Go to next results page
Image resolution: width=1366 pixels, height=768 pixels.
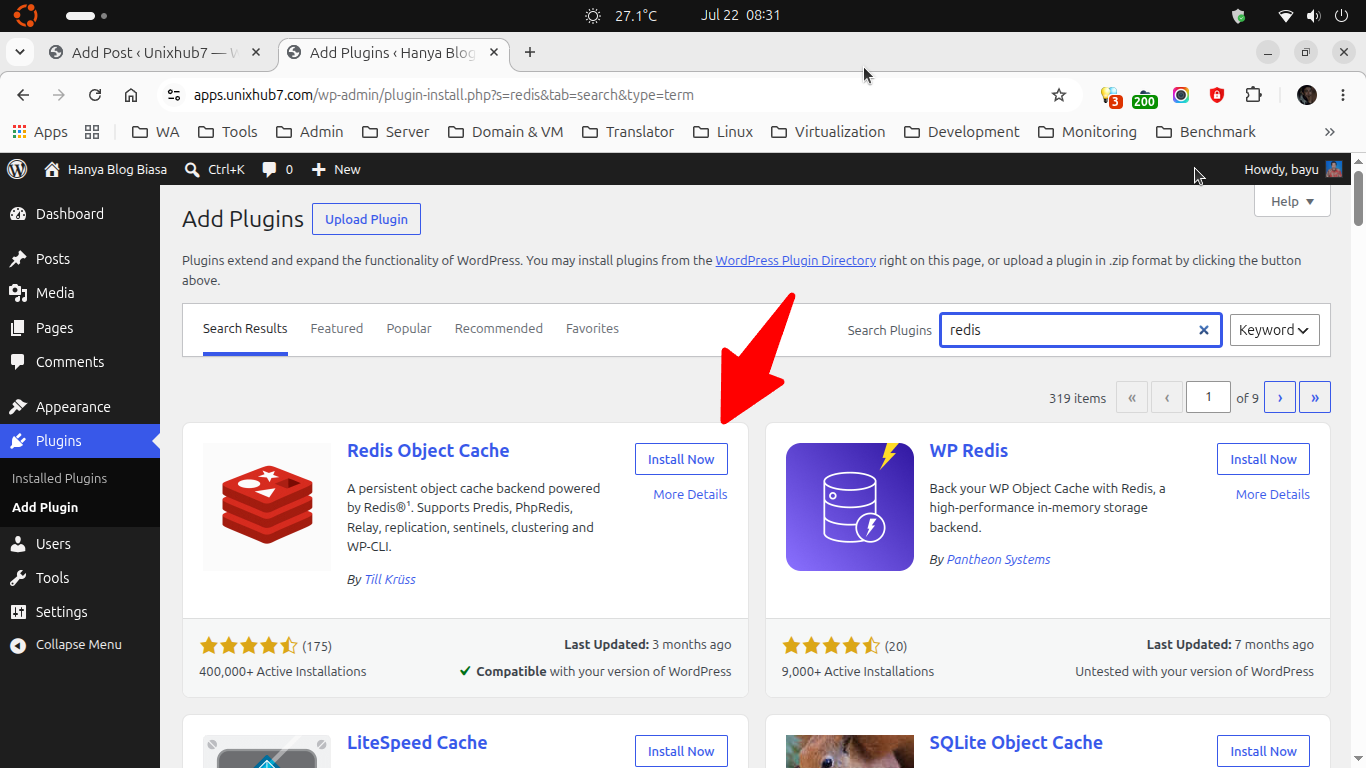1280,397
